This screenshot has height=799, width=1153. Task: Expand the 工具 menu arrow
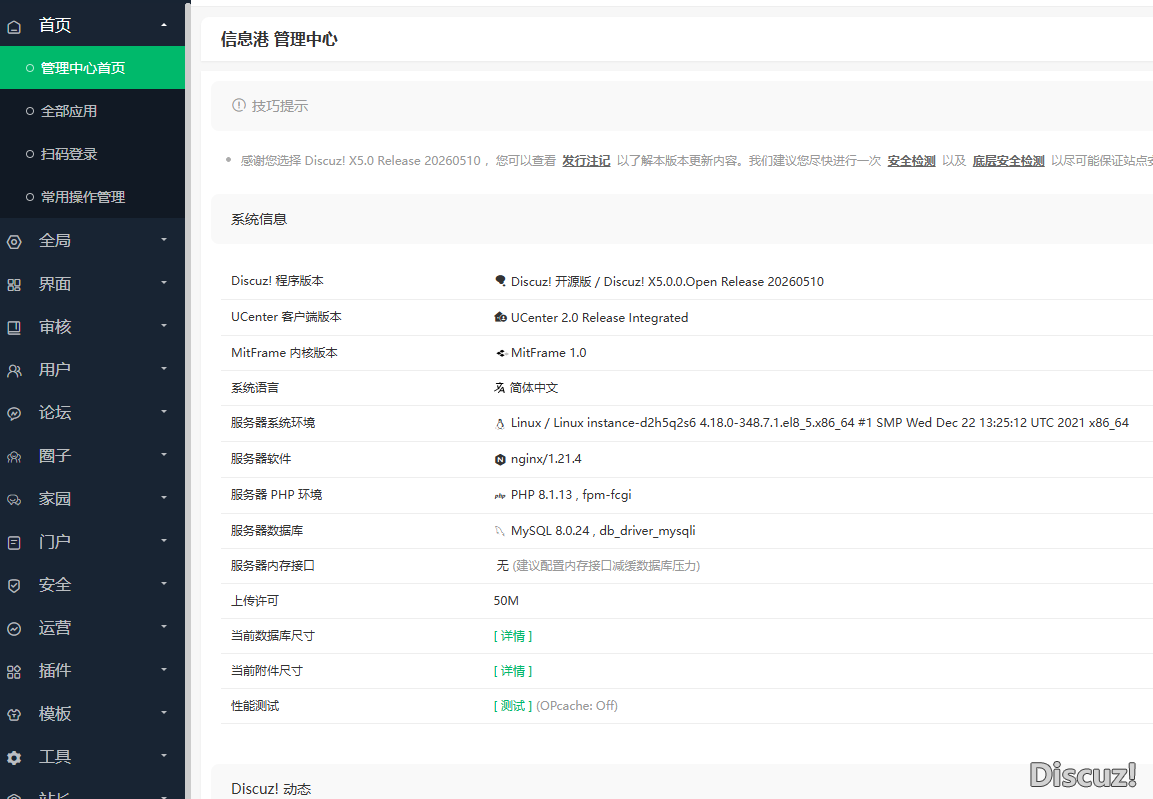tap(164, 756)
